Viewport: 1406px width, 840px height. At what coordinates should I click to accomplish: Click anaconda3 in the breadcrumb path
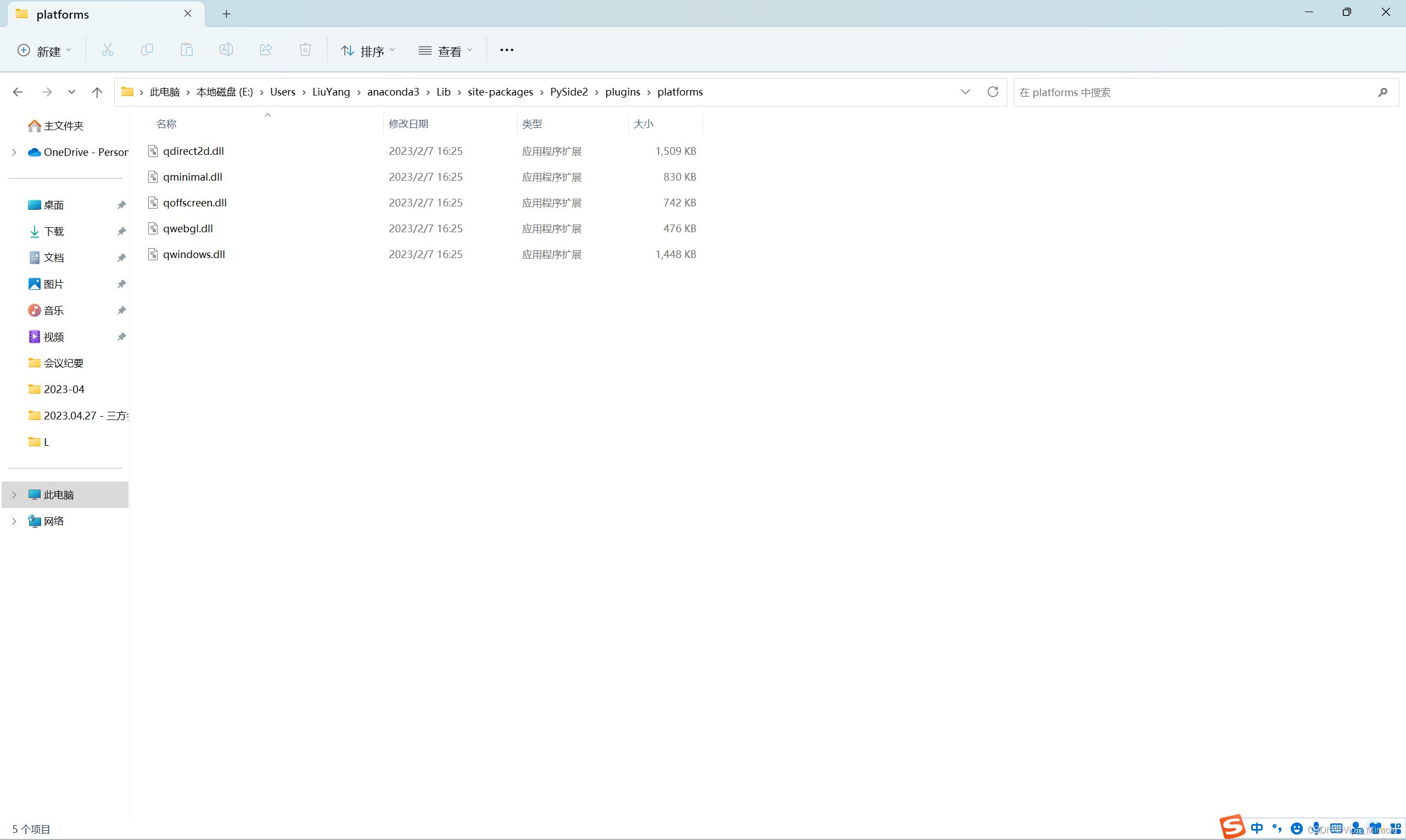tap(394, 92)
